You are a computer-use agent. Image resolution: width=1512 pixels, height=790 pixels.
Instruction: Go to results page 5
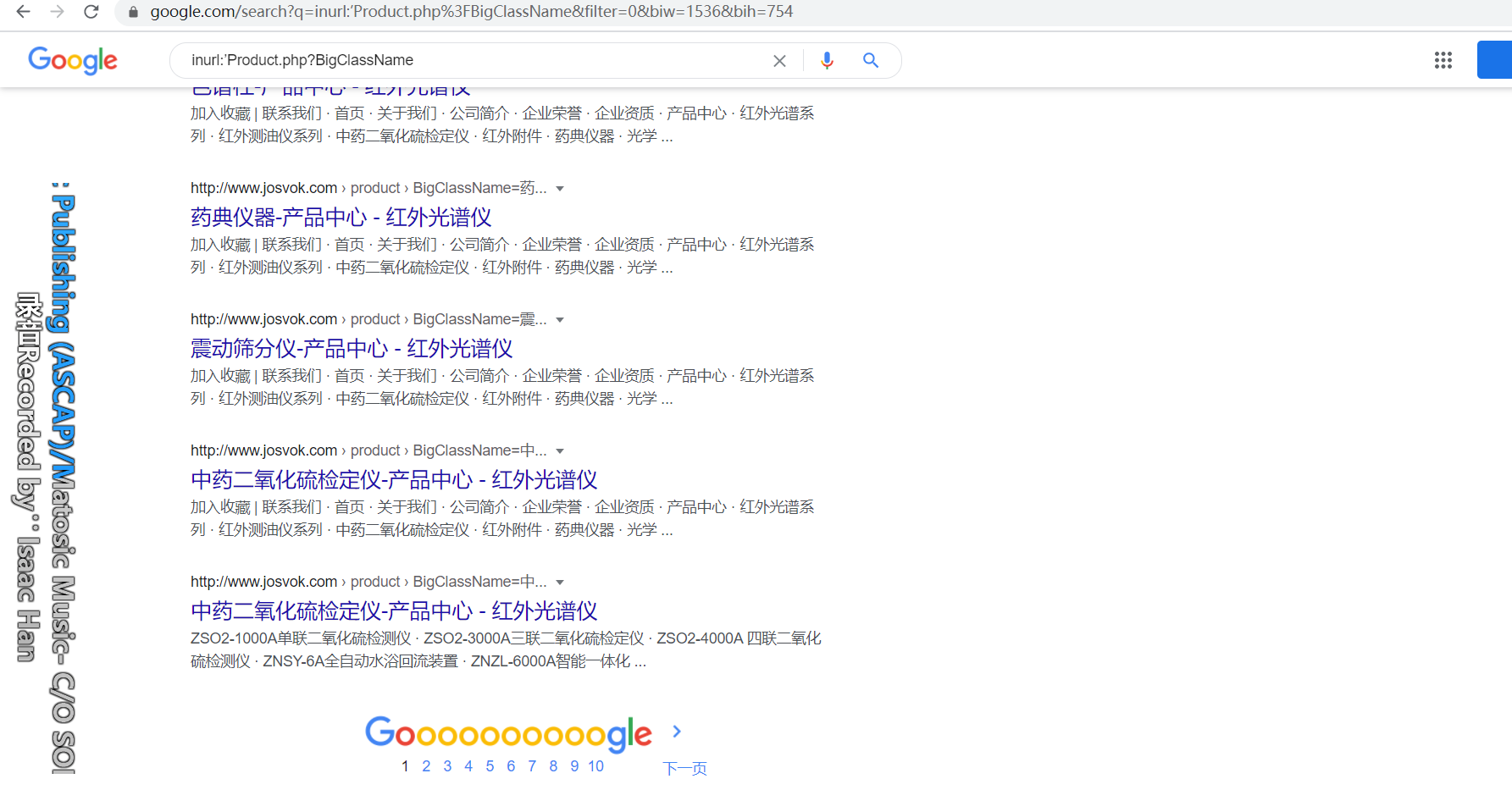(490, 766)
